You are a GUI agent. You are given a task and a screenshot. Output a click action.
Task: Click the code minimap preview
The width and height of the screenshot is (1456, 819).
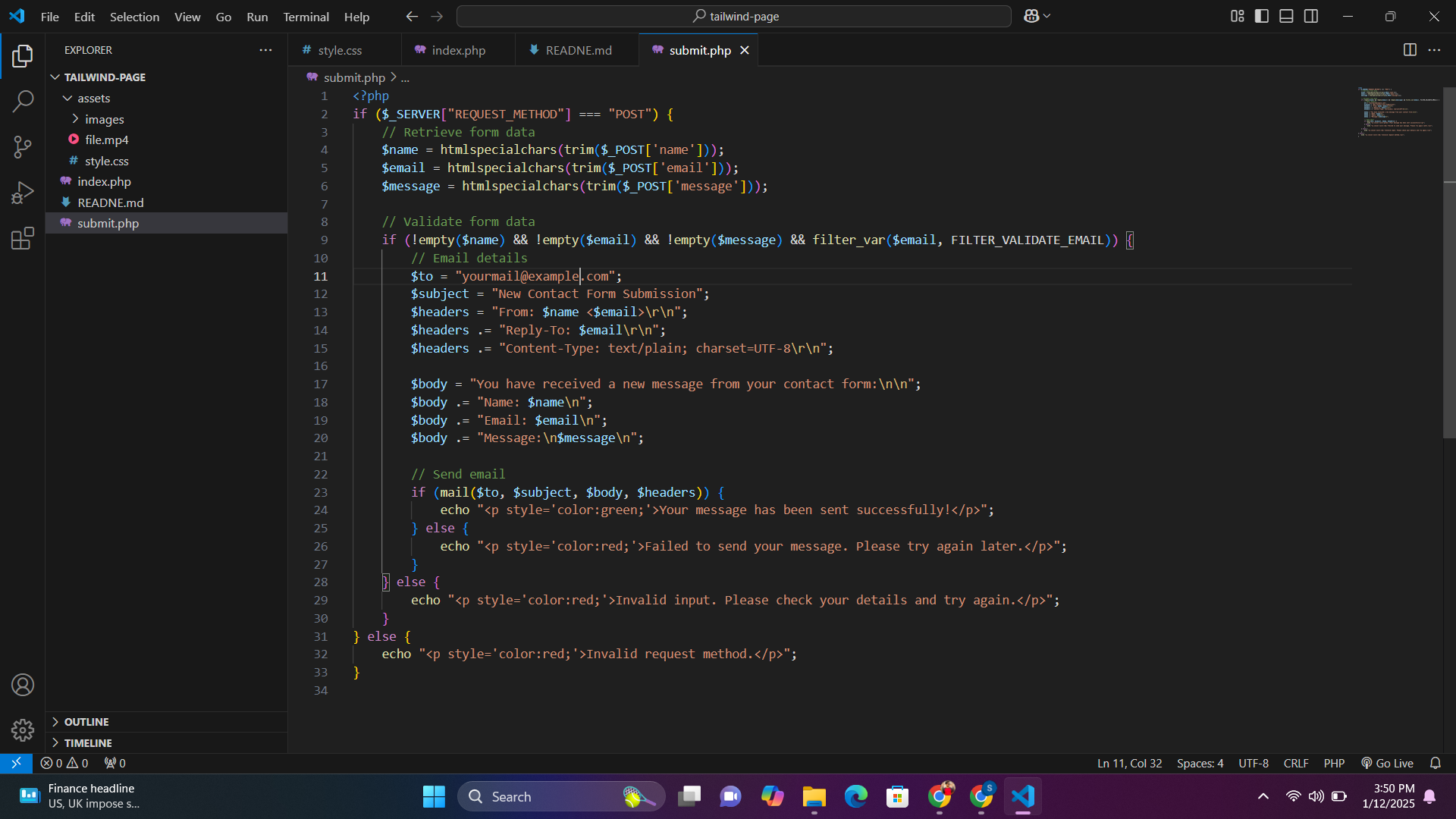click(1398, 112)
